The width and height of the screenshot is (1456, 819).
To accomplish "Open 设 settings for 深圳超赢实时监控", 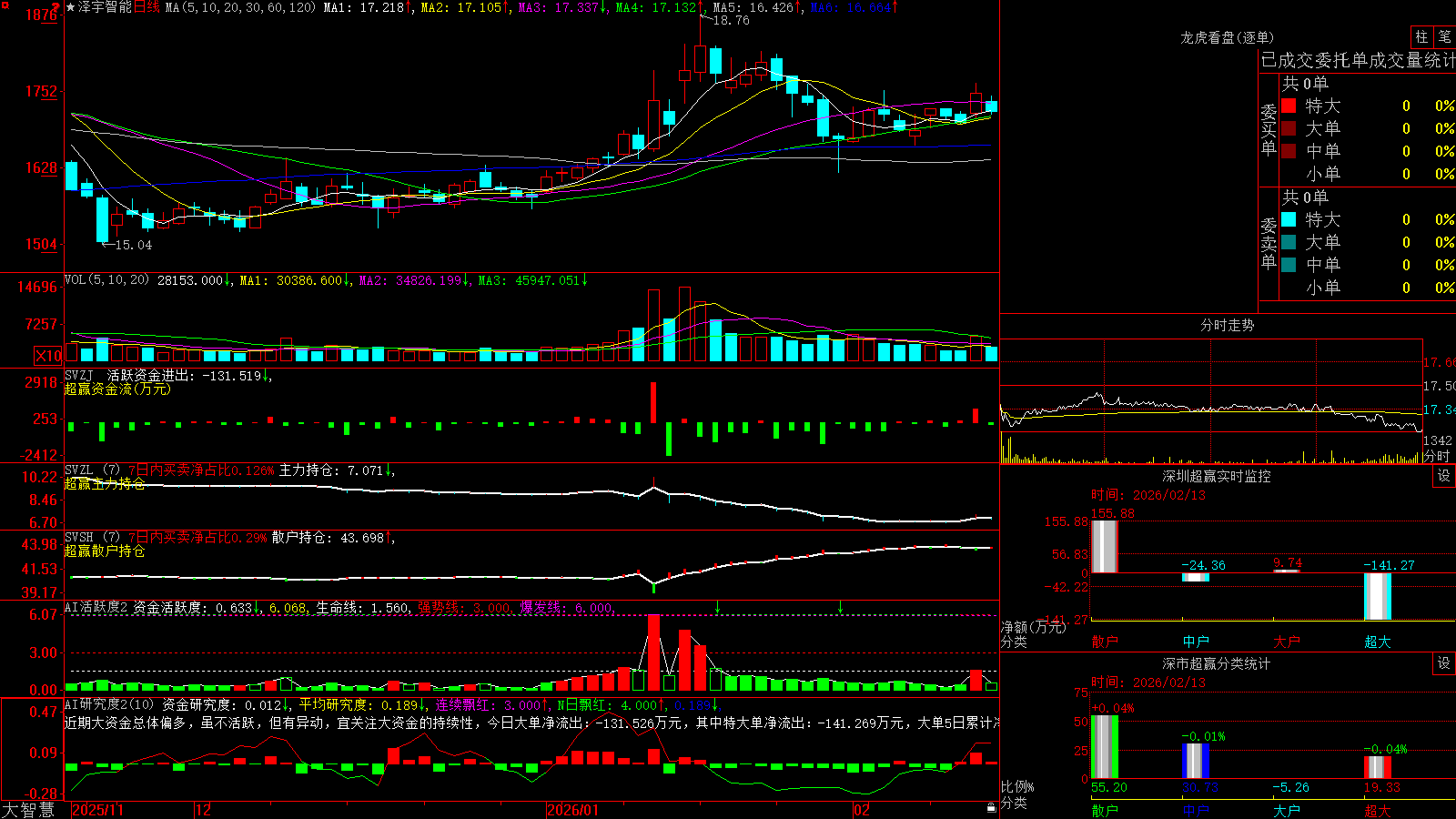I will point(1444,476).
